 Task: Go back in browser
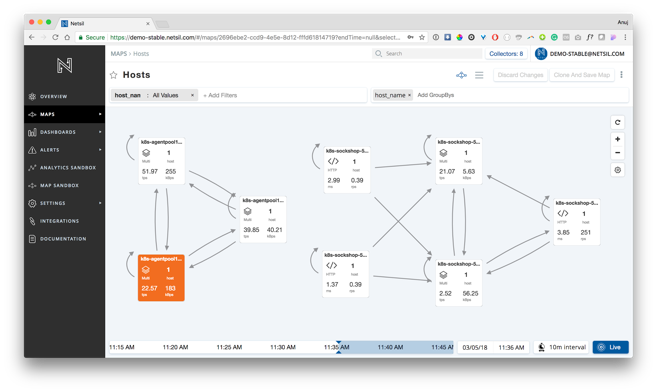[x=32, y=37]
